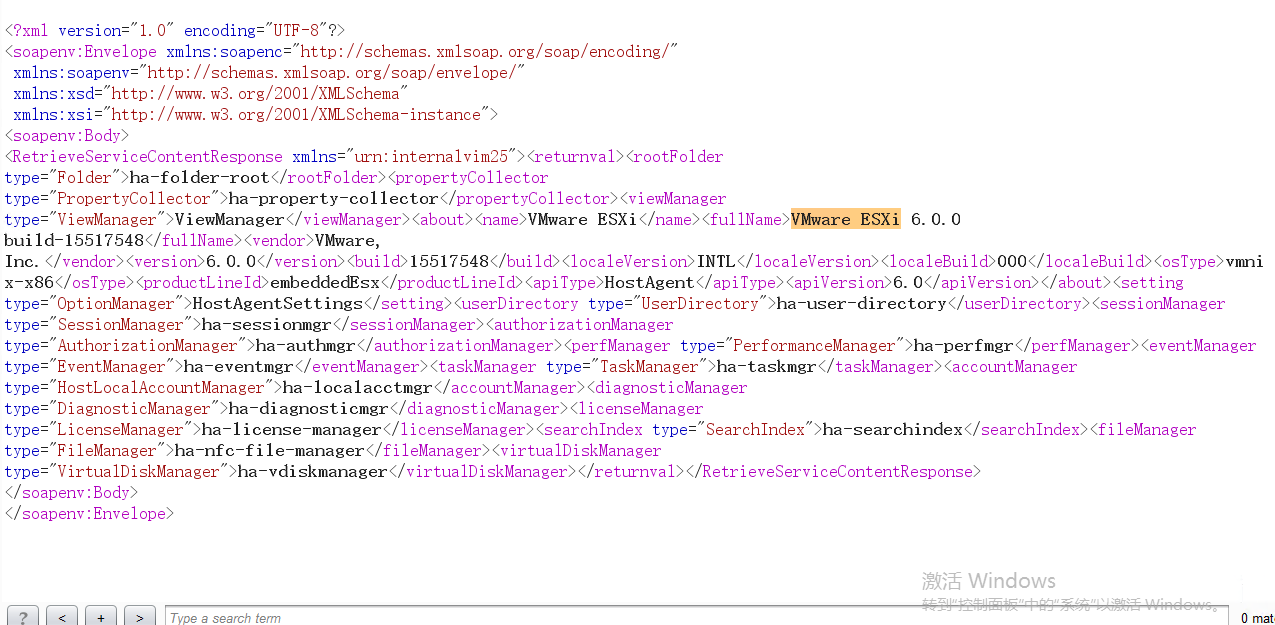The image size is (1275, 625).
Task: Click the soap/encoding/ namespace URL
Action: pyautogui.click(x=485, y=51)
